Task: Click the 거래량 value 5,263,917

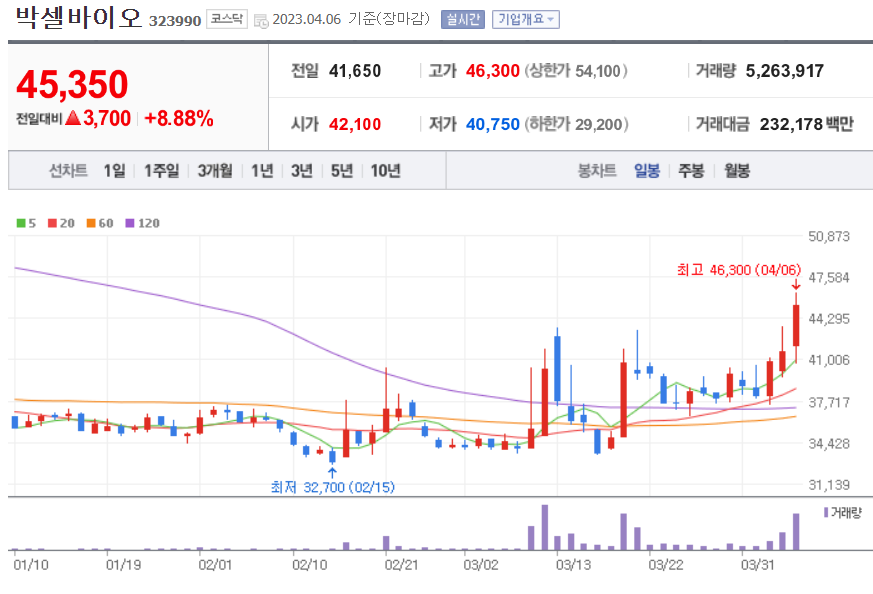Action: pyautogui.click(x=784, y=71)
